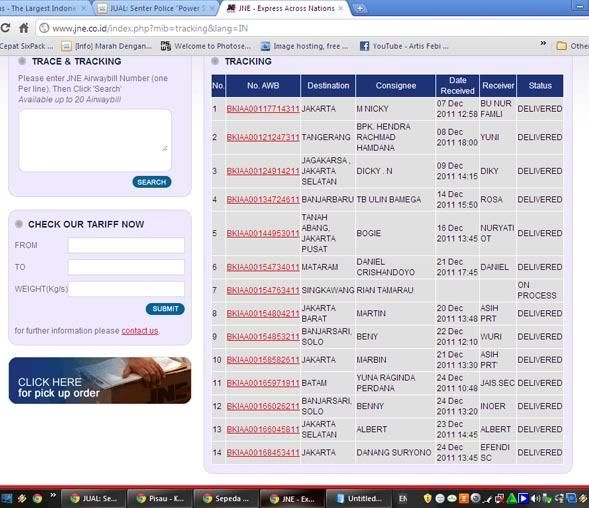Click the Date Received column header

[x=457, y=86]
